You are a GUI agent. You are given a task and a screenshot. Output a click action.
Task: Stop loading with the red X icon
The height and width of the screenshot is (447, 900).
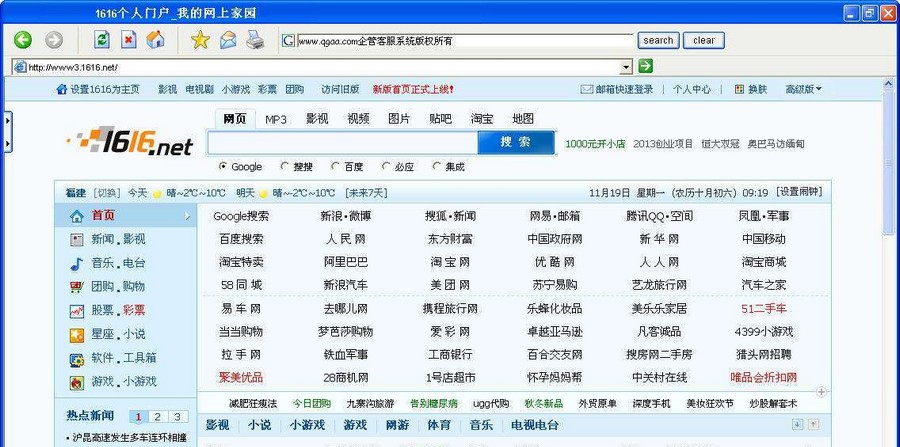pyautogui.click(x=129, y=40)
